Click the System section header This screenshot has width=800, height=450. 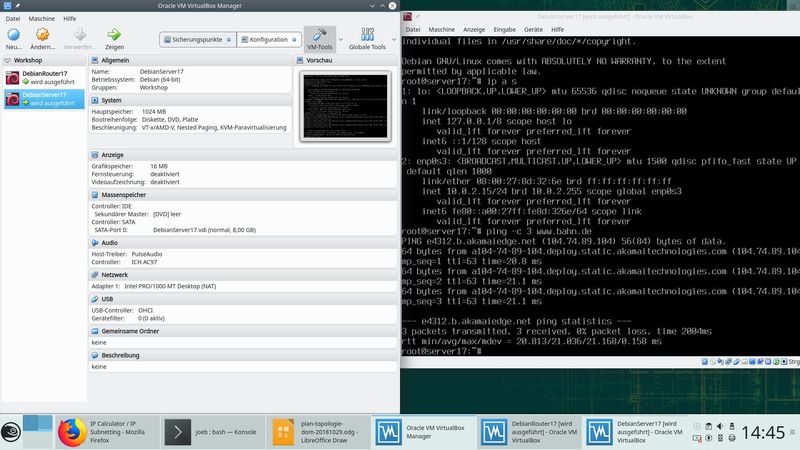pos(190,101)
